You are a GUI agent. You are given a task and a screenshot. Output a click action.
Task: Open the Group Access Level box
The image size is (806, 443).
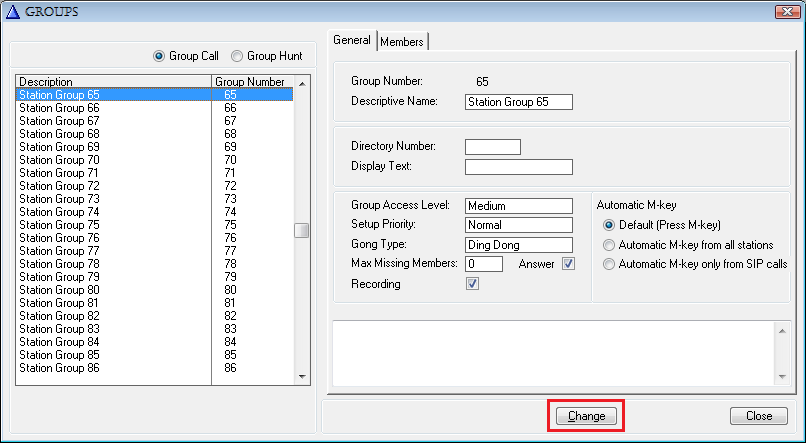point(519,206)
